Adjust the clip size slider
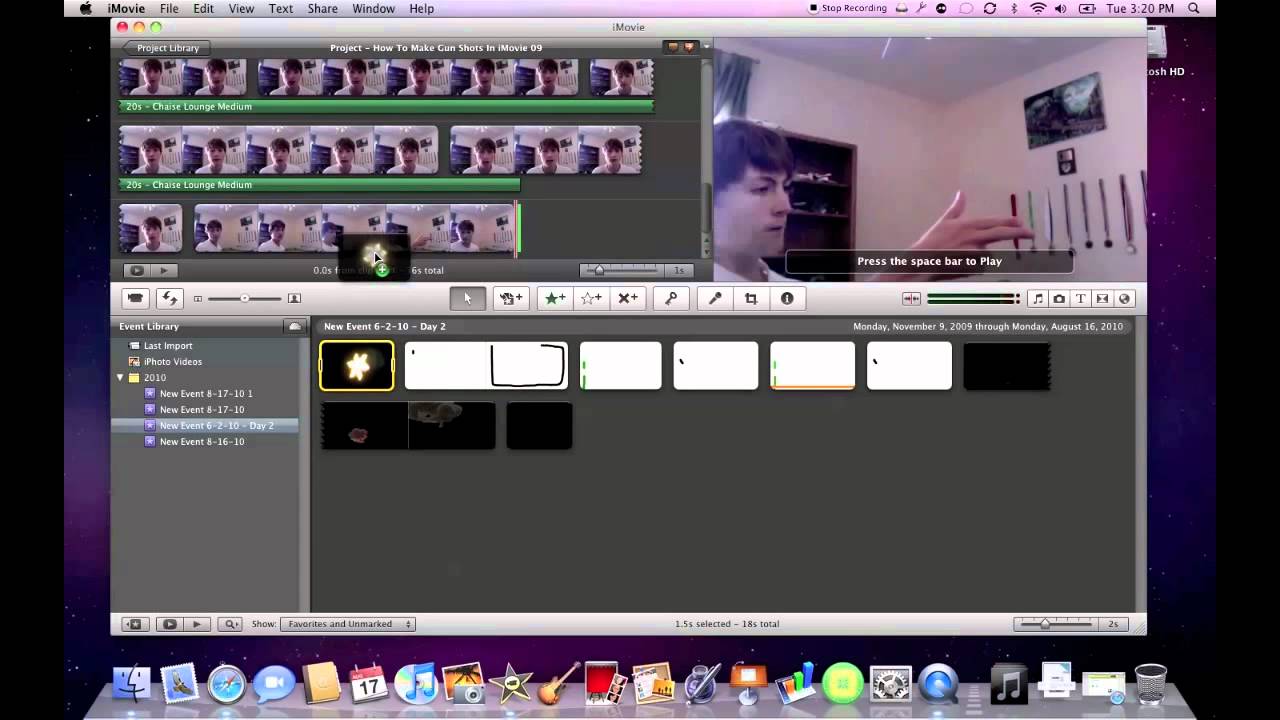The height and width of the screenshot is (720, 1280). point(245,298)
